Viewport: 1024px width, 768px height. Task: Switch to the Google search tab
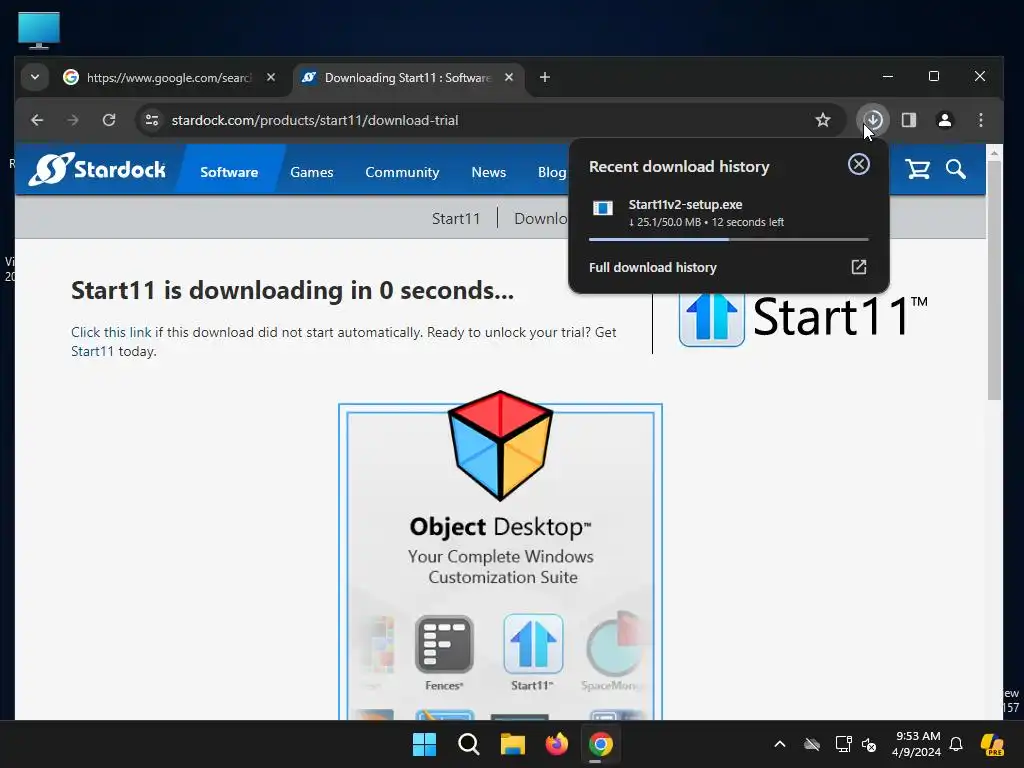[168, 77]
